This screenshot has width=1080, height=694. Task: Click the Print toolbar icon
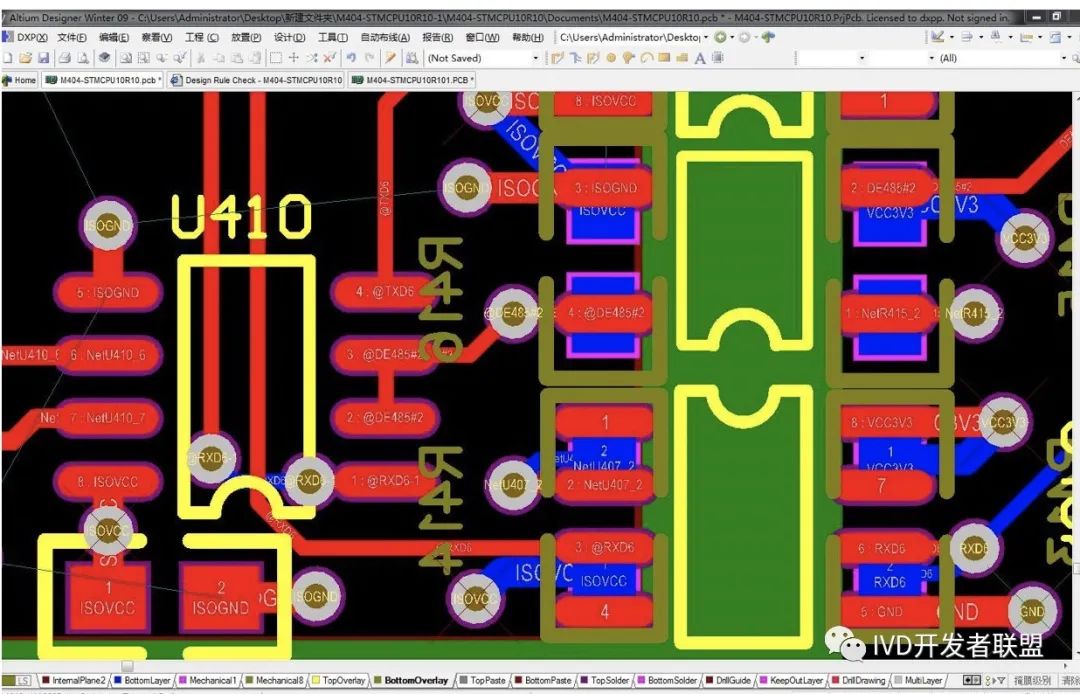coord(65,58)
